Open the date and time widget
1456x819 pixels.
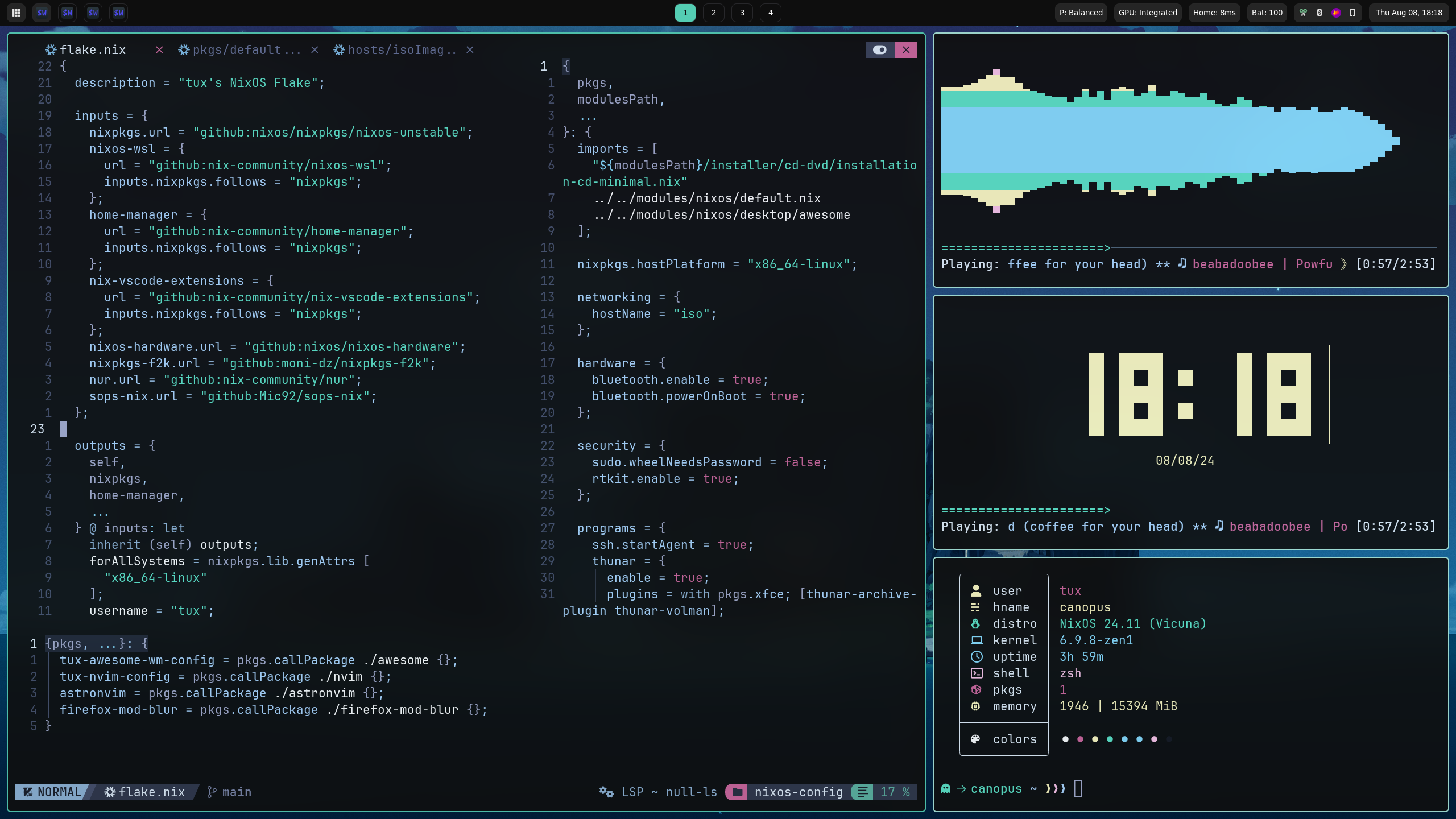pos(1409,13)
